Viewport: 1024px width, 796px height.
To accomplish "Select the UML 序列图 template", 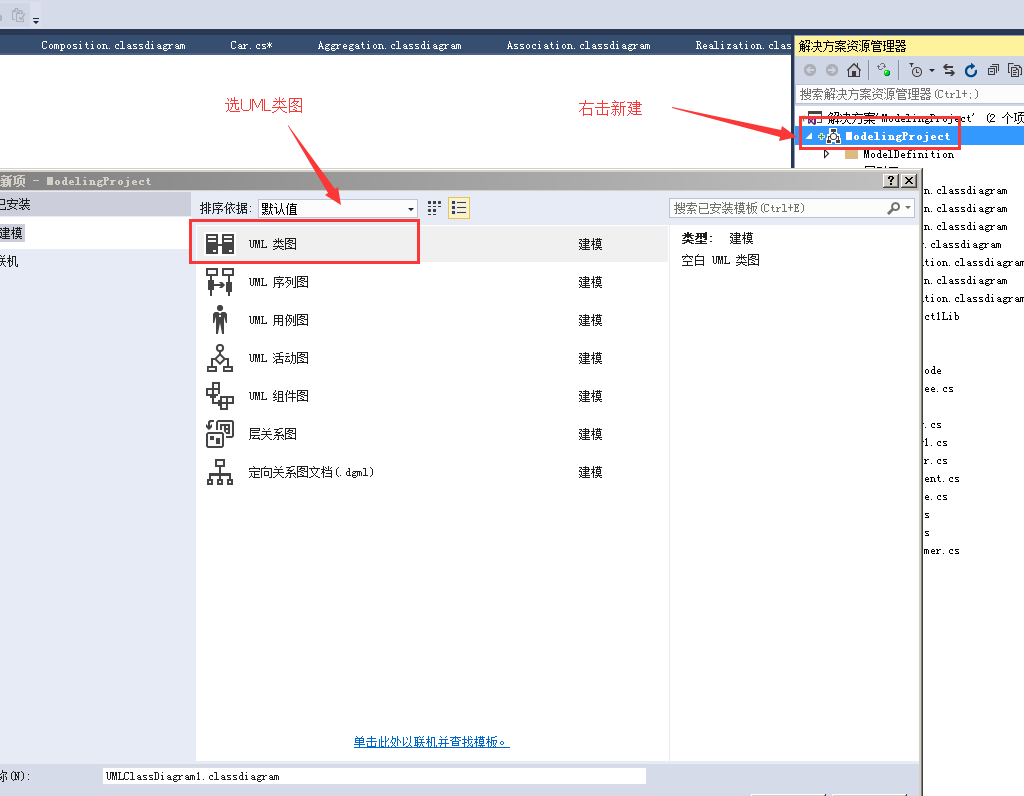I will pos(432,282).
